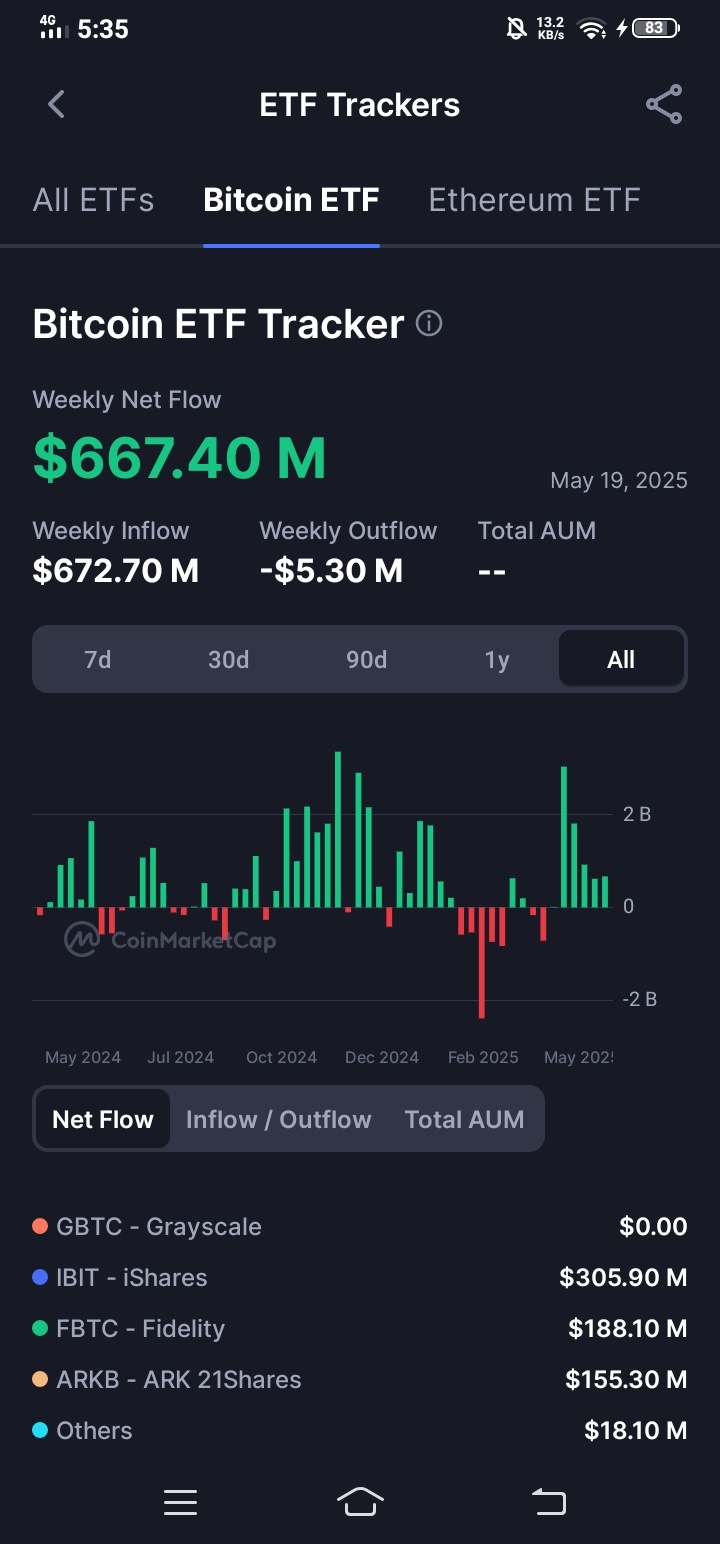720x1544 pixels.
Task: Tap the Android home navigation icon
Action: [x=360, y=1502]
